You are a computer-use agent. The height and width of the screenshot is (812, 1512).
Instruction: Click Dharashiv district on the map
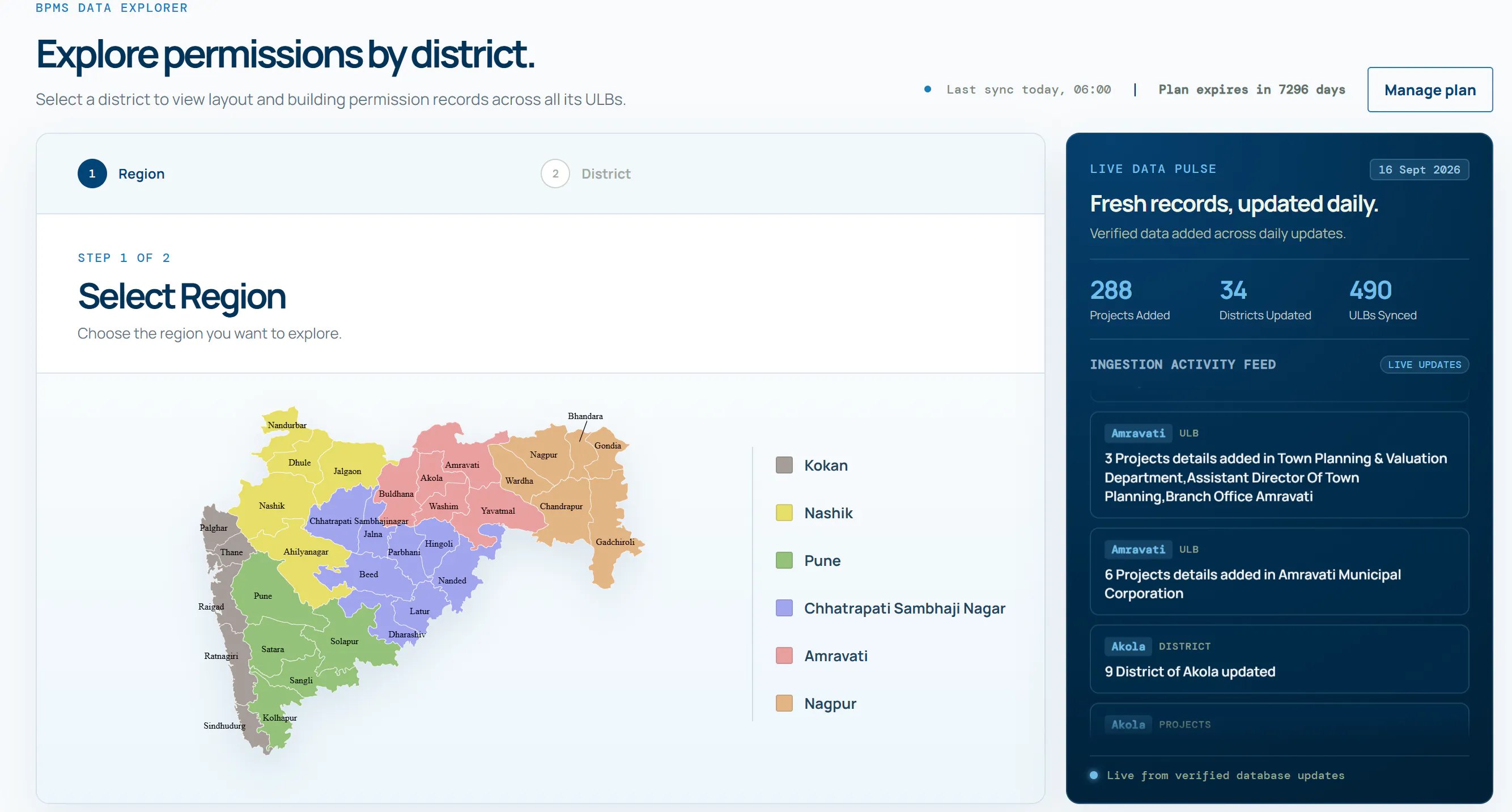click(407, 634)
